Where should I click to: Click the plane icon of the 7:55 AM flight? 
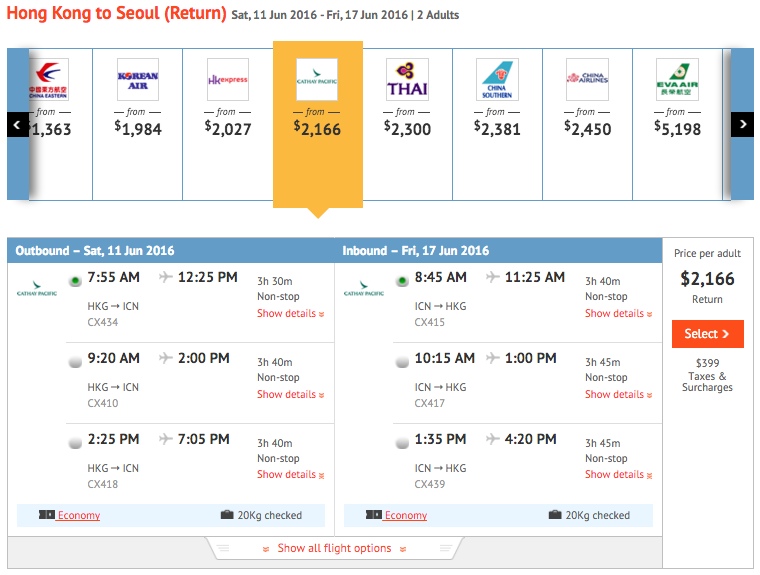pyautogui.click(x=166, y=277)
